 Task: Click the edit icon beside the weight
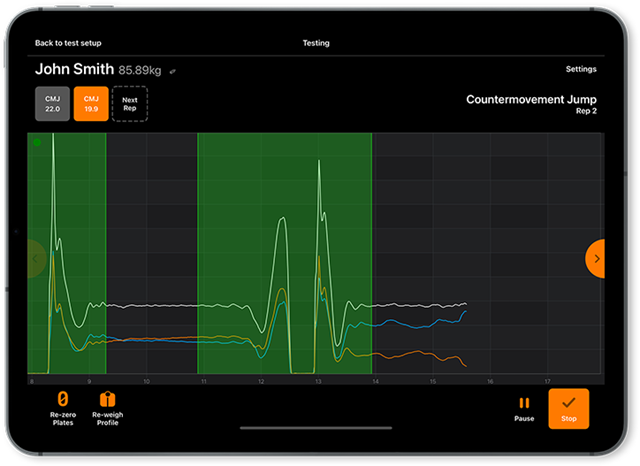click(x=172, y=71)
